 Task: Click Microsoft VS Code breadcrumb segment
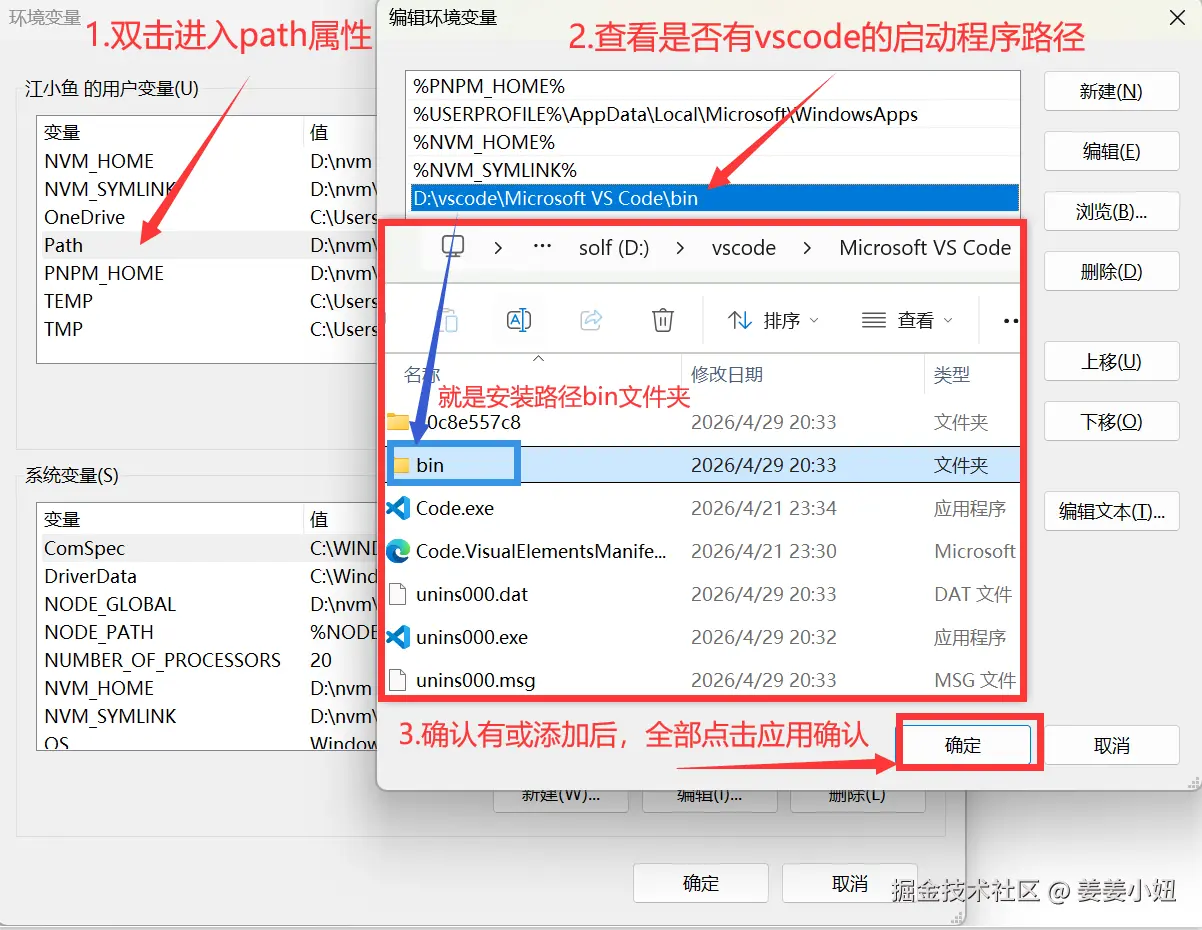(925, 248)
